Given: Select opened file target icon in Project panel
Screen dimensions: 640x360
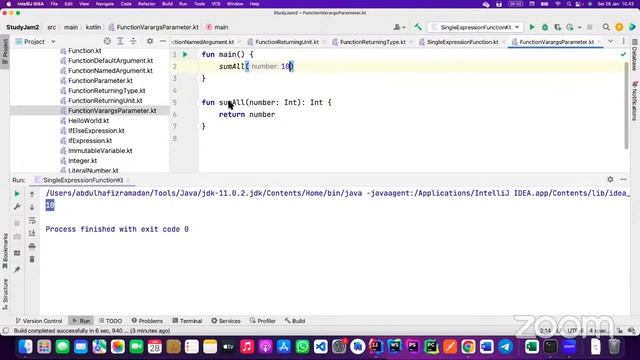Looking at the screenshot, I should 107,42.
